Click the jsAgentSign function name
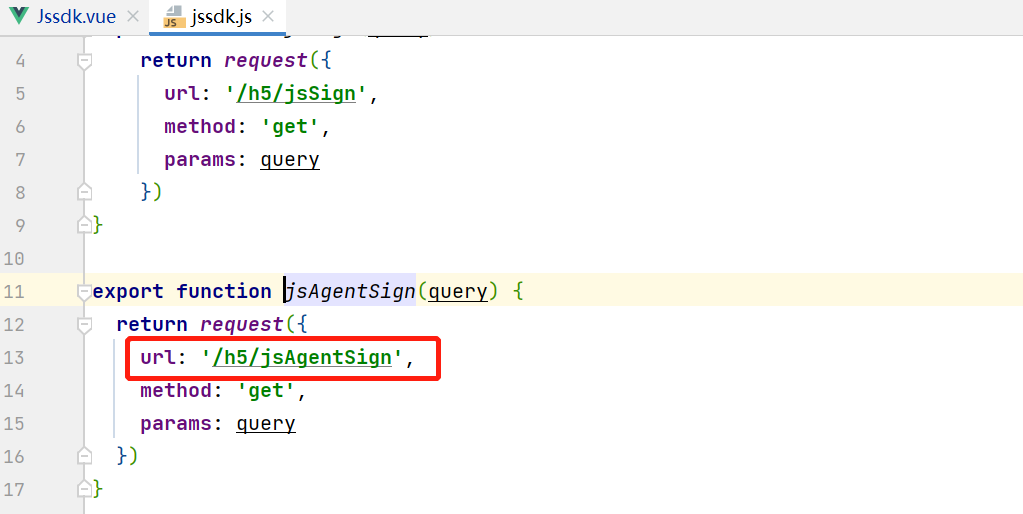This screenshot has width=1023, height=514. 350,292
